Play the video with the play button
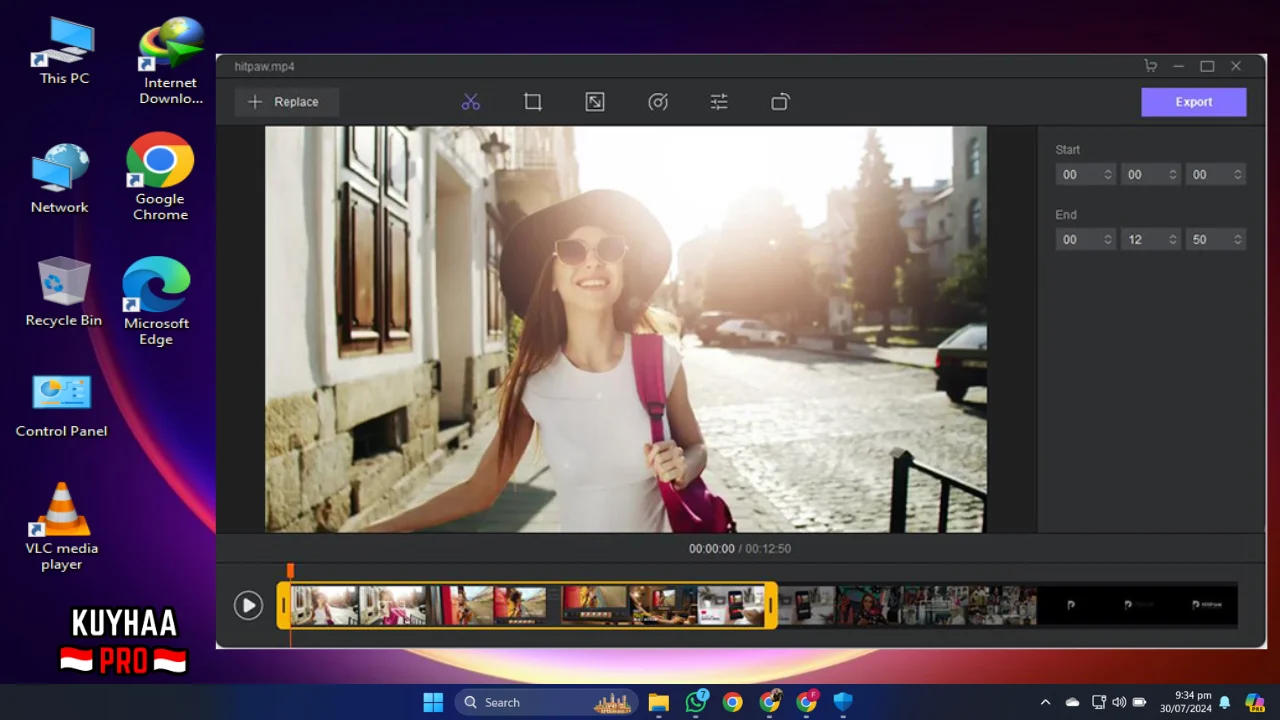Screen dimensions: 1280x720 point(248,605)
